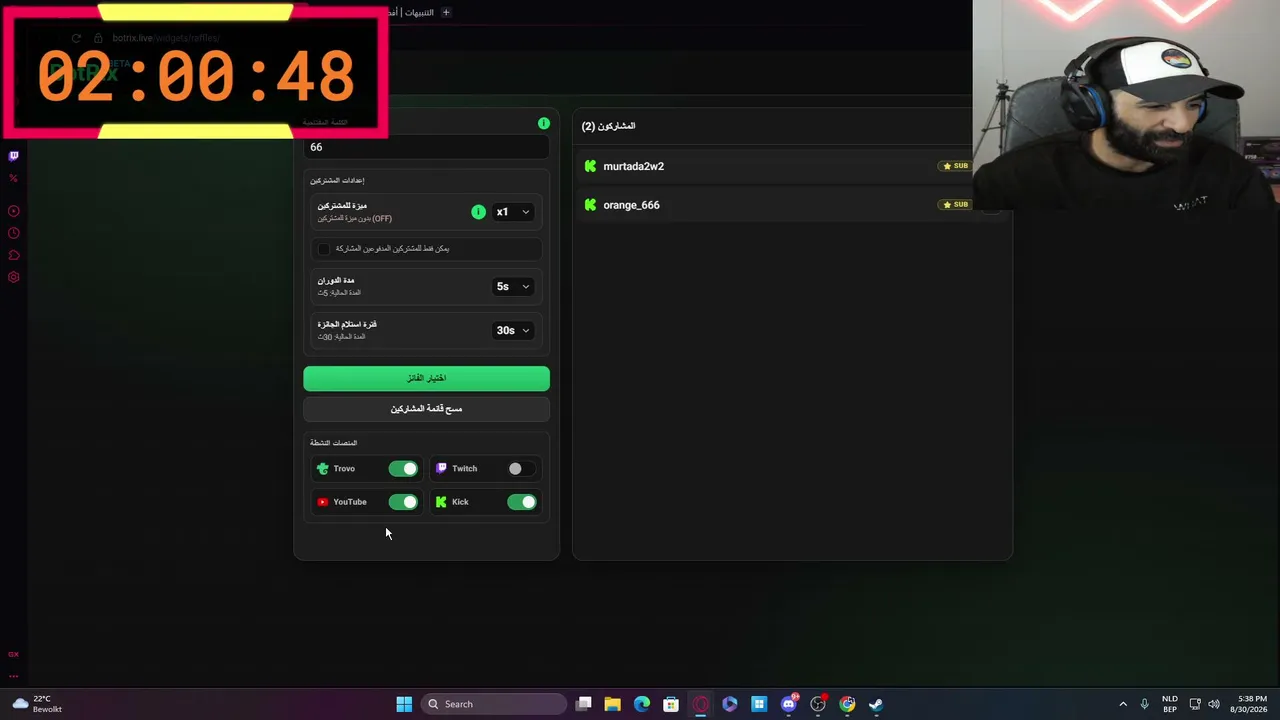Click the green pick-winner button
1280x720 pixels.
tap(427, 378)
